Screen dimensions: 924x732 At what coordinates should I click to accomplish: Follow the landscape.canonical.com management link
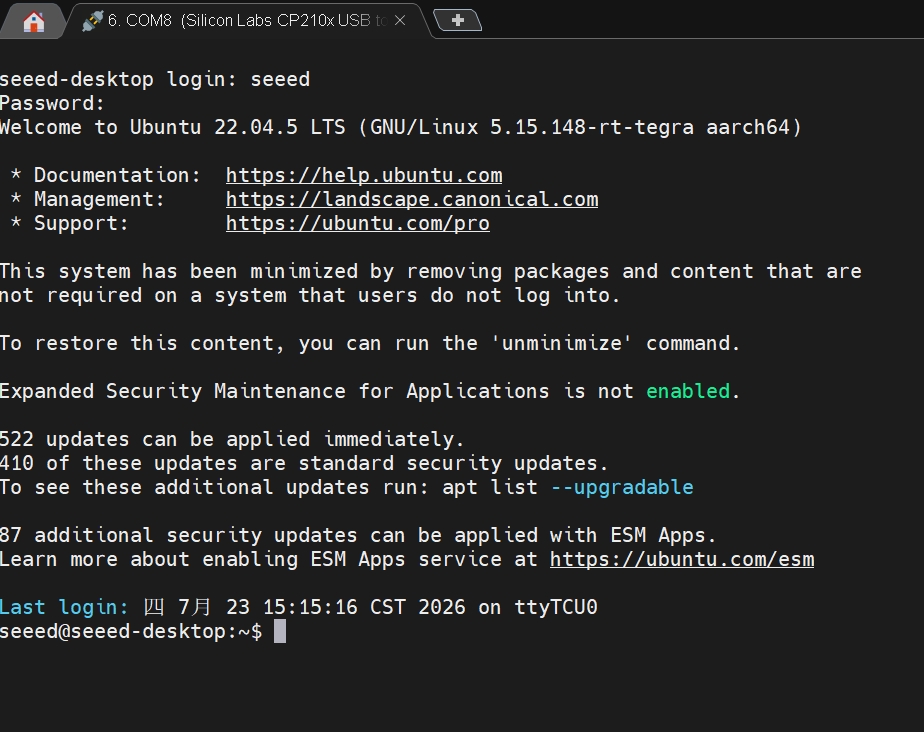412,199
